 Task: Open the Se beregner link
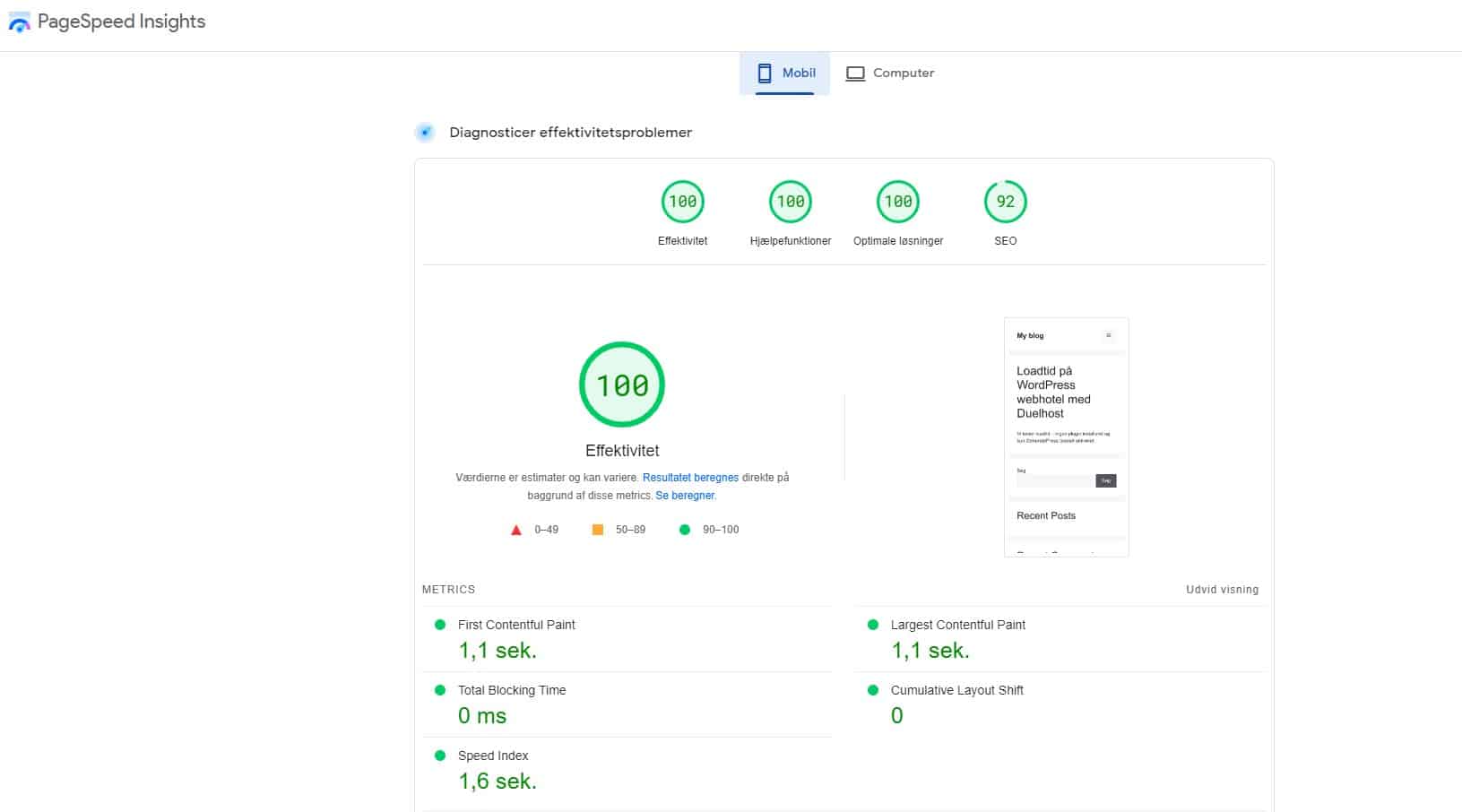coord(685,496)
